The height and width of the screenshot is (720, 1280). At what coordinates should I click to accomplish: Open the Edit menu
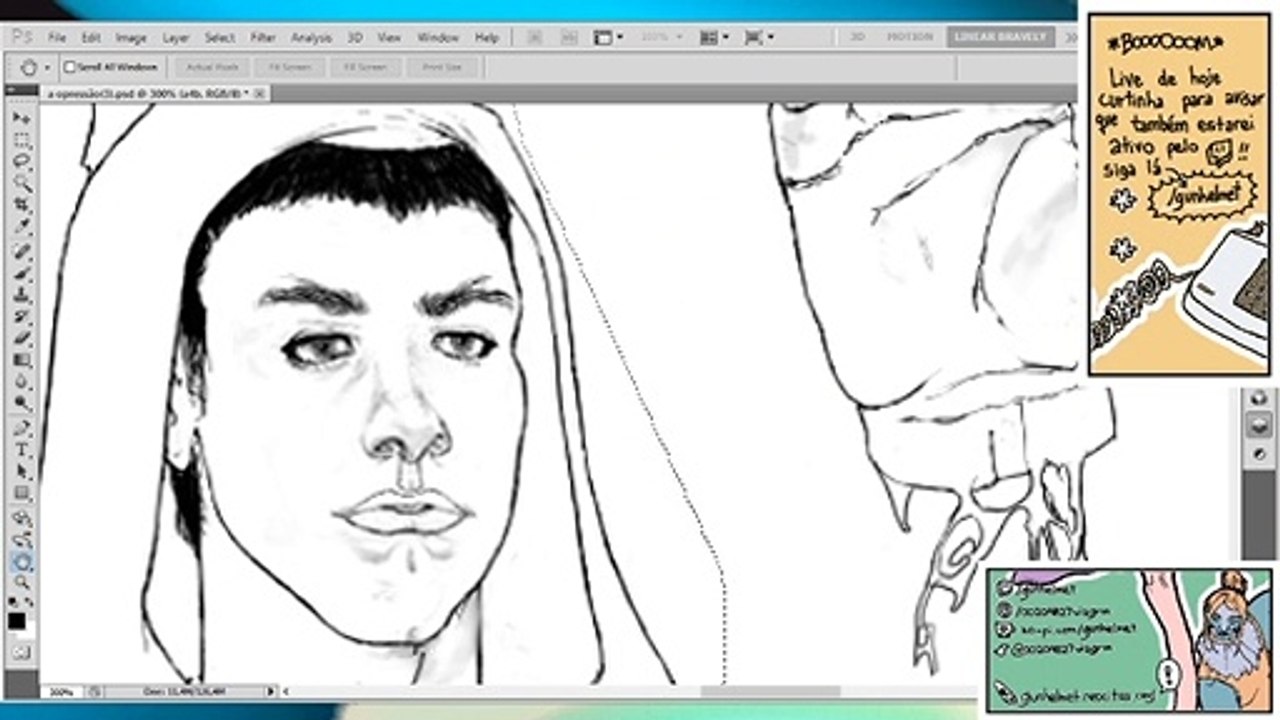pyautogui.click(x=91, y=37)
